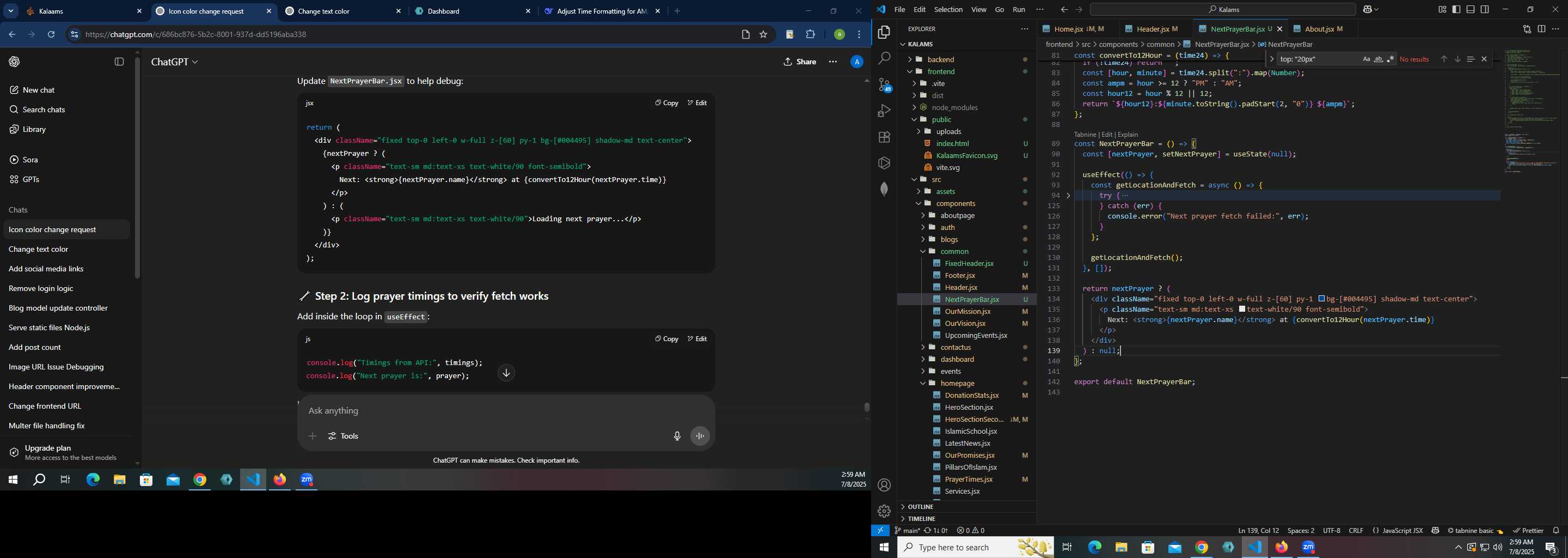Expand the TIMELINE section
This screenshot has height=558, width=1568.
click(x=966, y=519)
